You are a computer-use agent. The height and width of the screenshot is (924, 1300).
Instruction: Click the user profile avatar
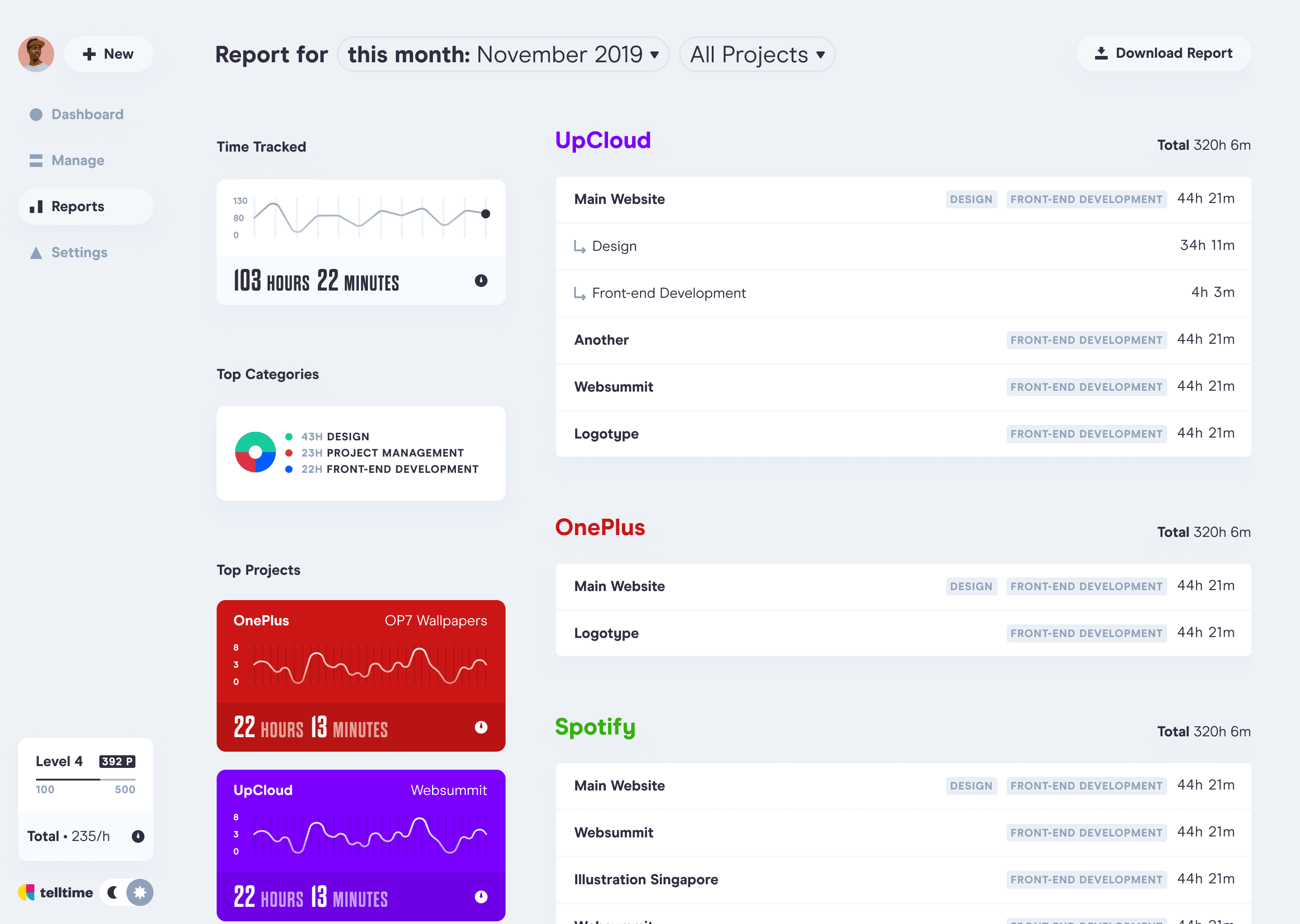[x=36, y=54]
